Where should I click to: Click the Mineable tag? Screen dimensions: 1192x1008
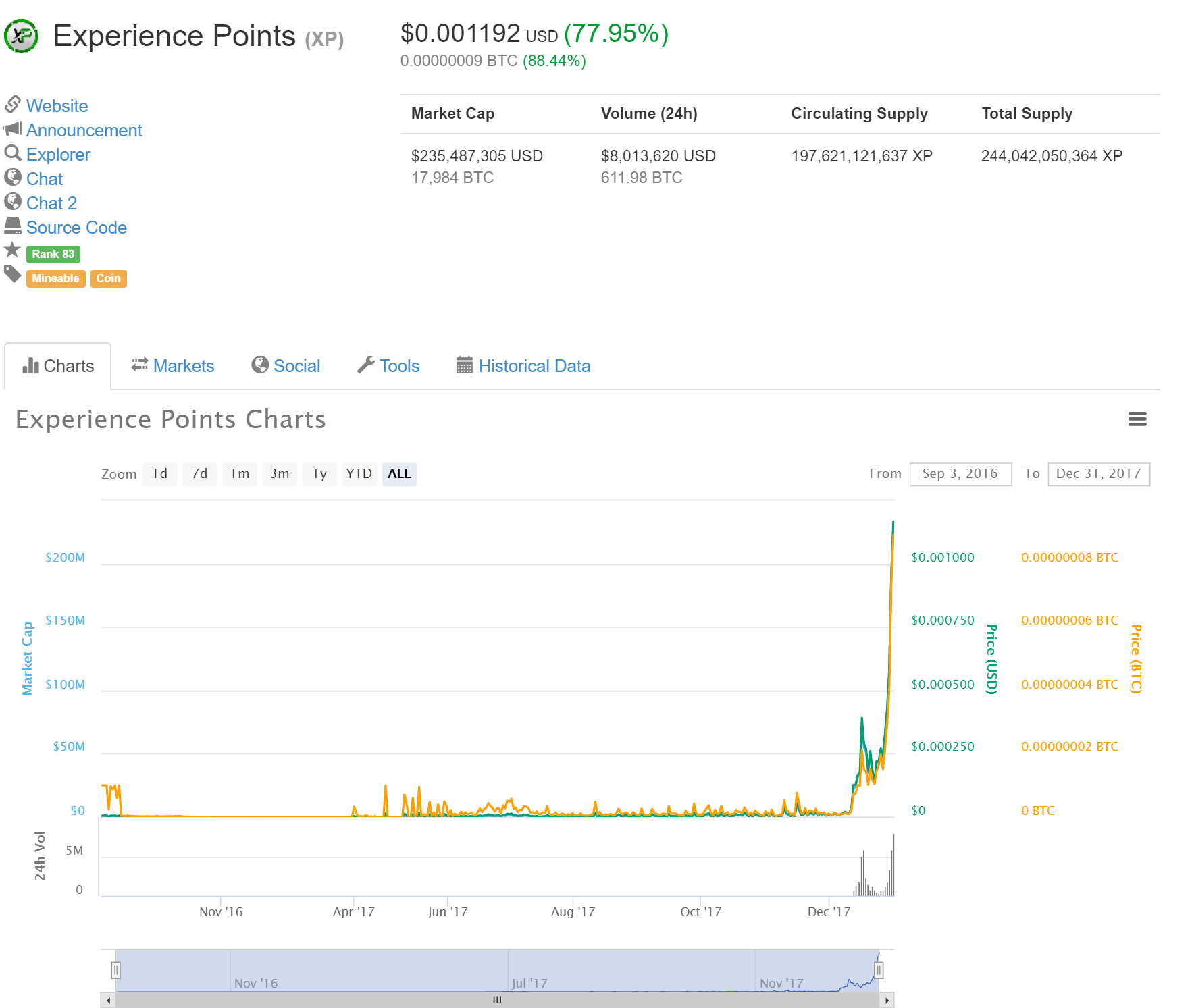[x=55, y=279]
